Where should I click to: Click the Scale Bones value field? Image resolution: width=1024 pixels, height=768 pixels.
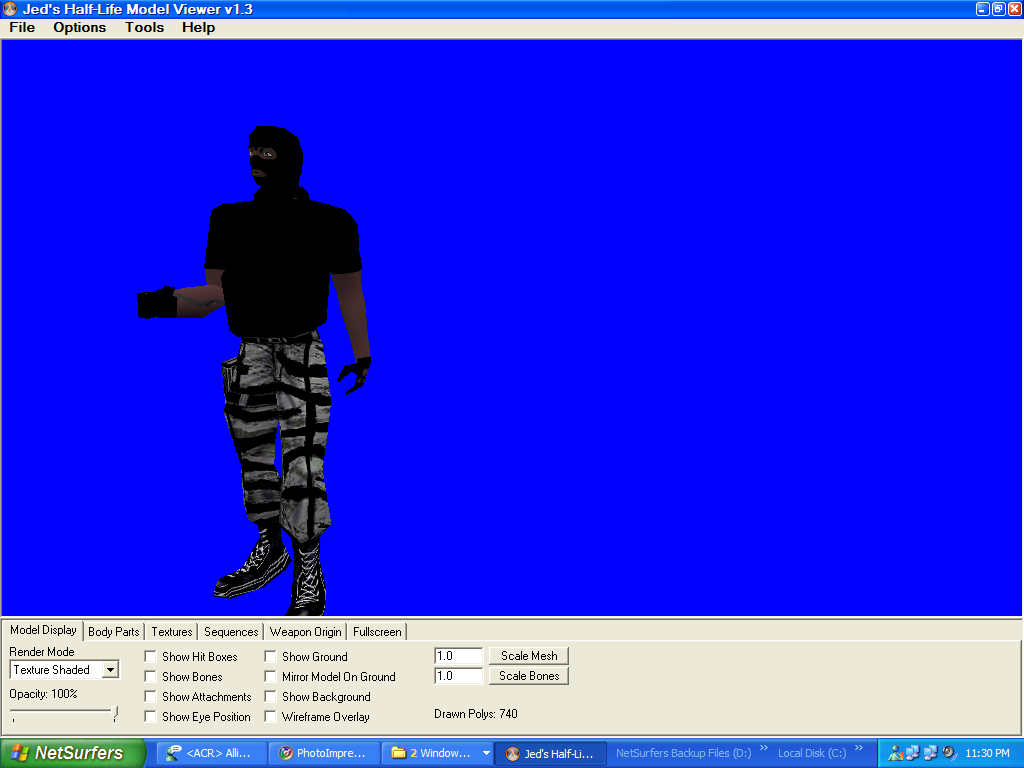(x=458, y=676)
